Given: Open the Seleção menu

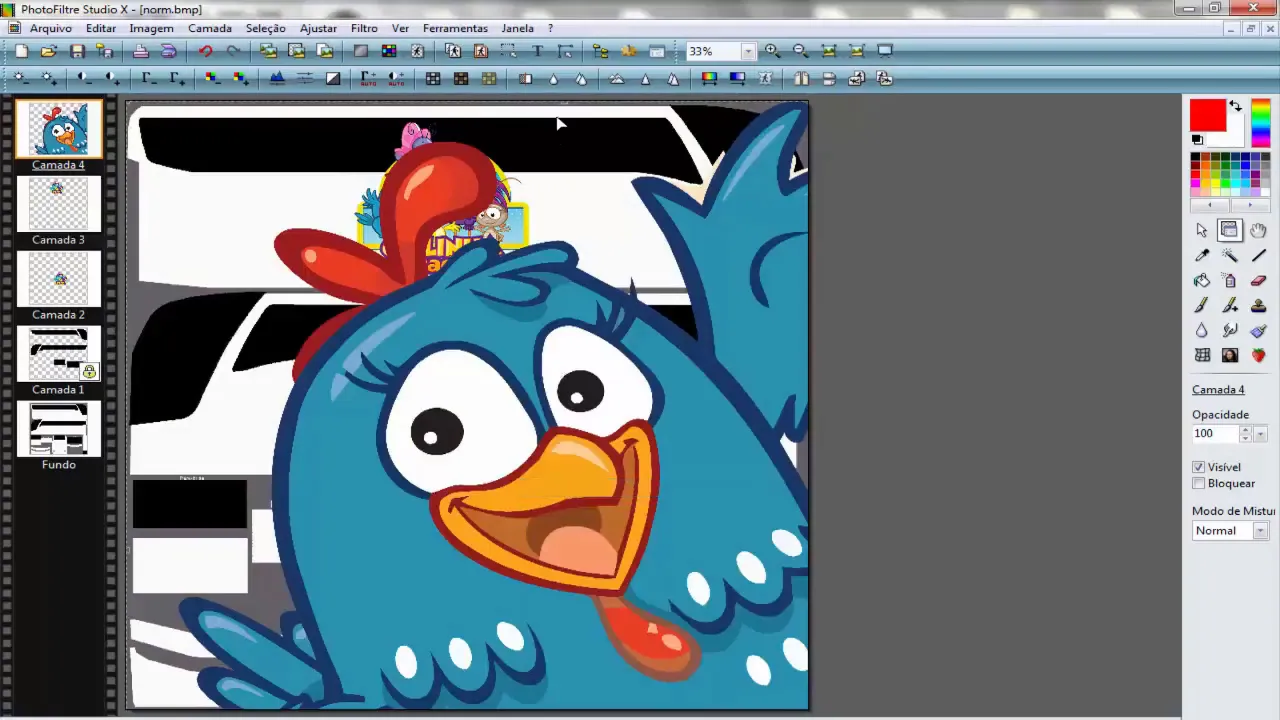Looking at the screenshot, I should (265, 28).
